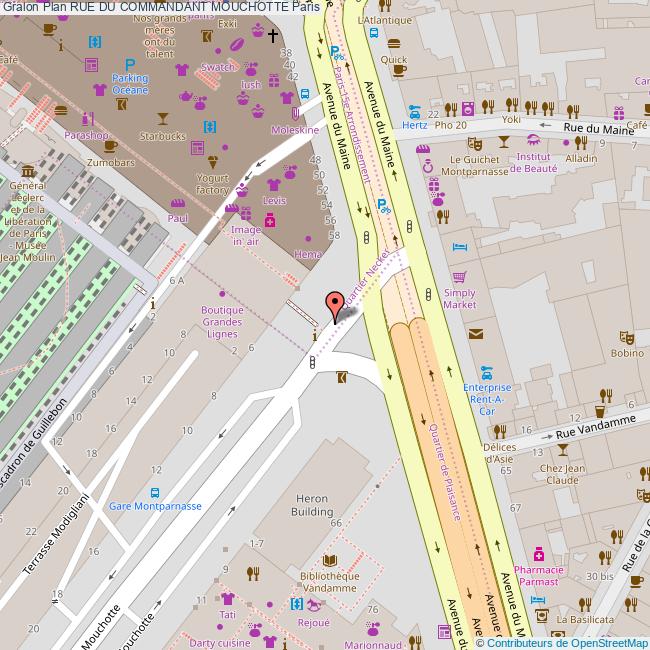The height and width of the screenshot is (650, 650).
Task: Select the Bobino theatre masks icon
Action: pyautogui.click(x=627, y=338)
